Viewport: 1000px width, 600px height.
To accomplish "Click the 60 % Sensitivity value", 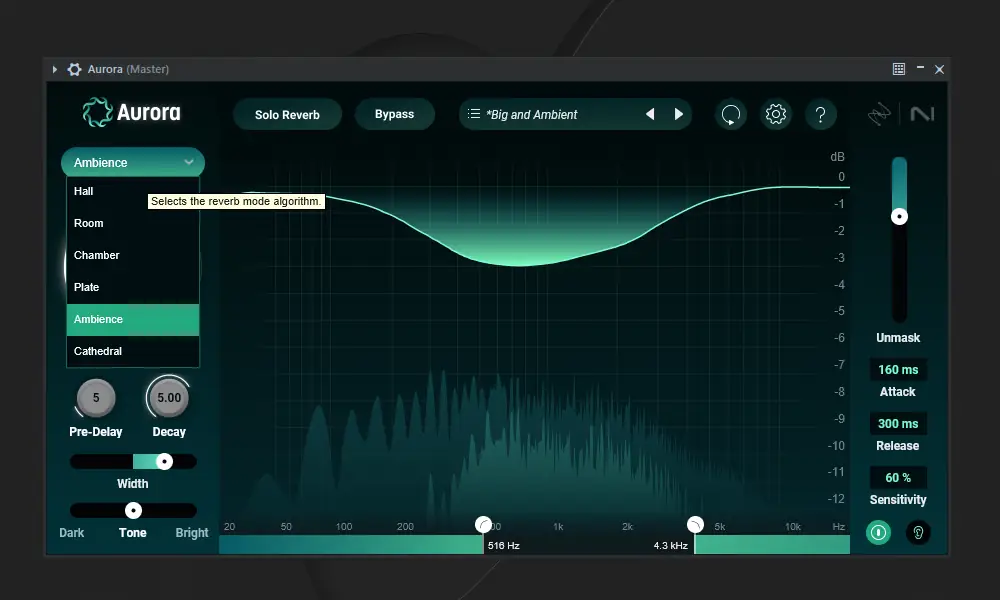I will (x=898, y=478).
